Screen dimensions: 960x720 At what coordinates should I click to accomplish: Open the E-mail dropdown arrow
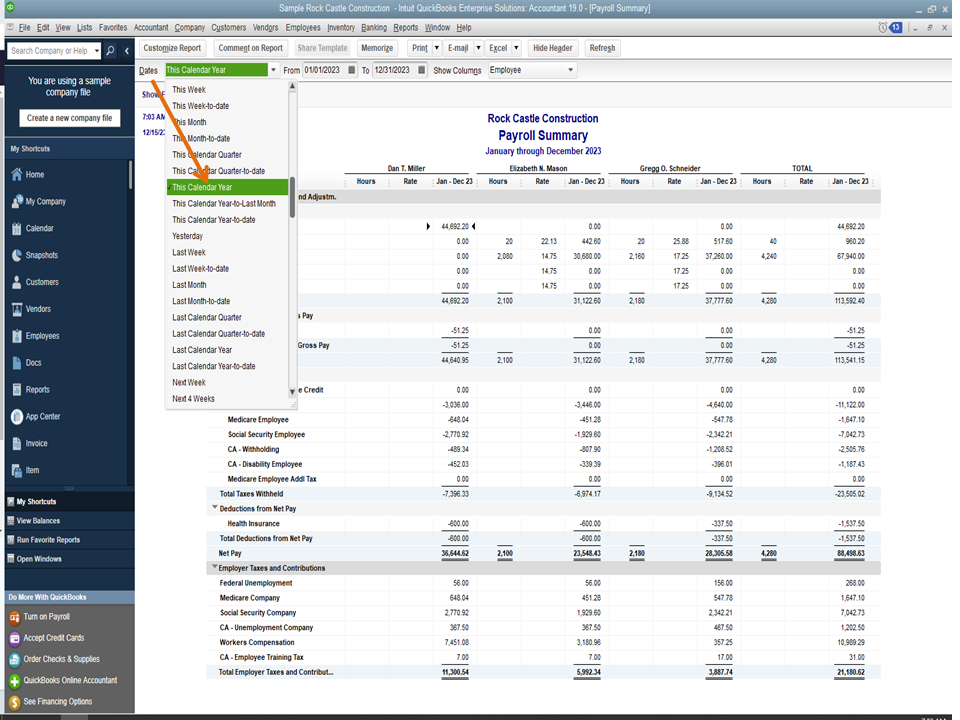[478, 48]
